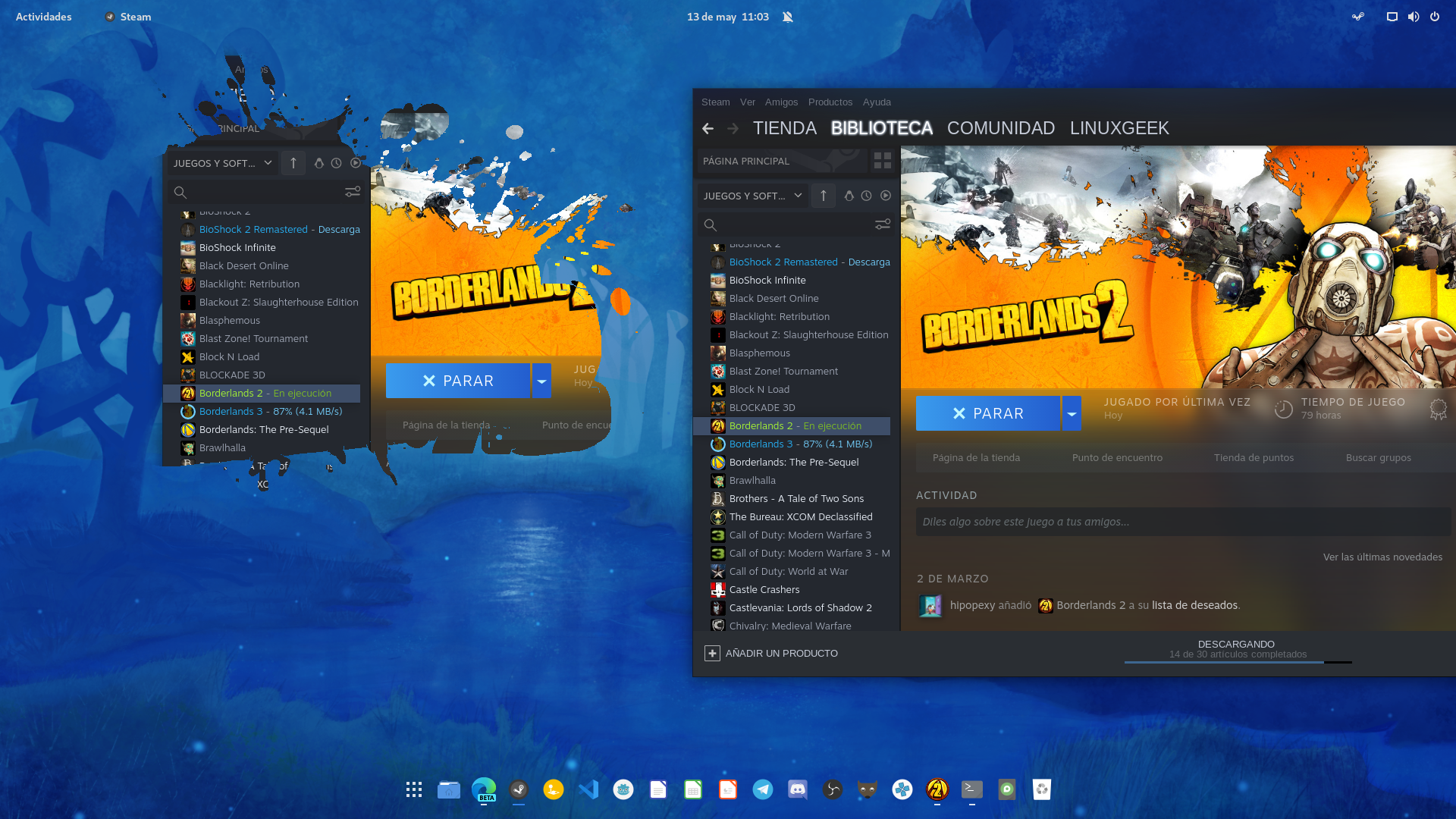Expand JUEGOS Y SOFT... dropdown in right Steam window
Image resolution: width=1456 pixels, height=819 pixels.
click(752, 196)
